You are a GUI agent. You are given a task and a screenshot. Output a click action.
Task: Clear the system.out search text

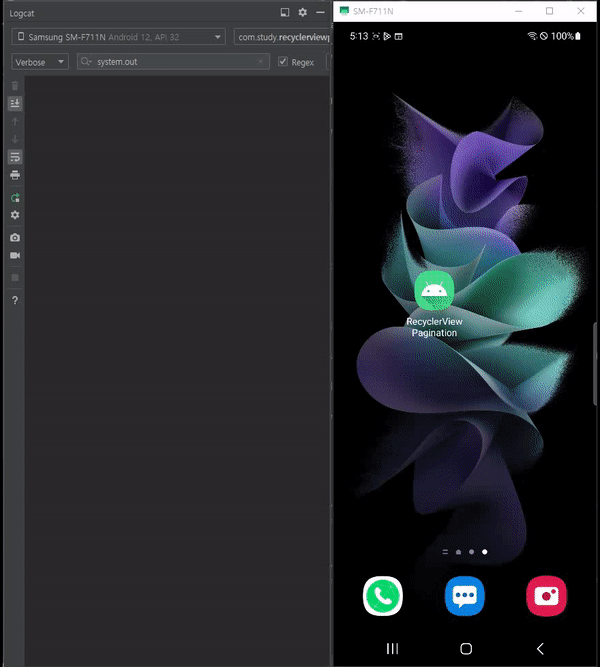pos(260,62)
